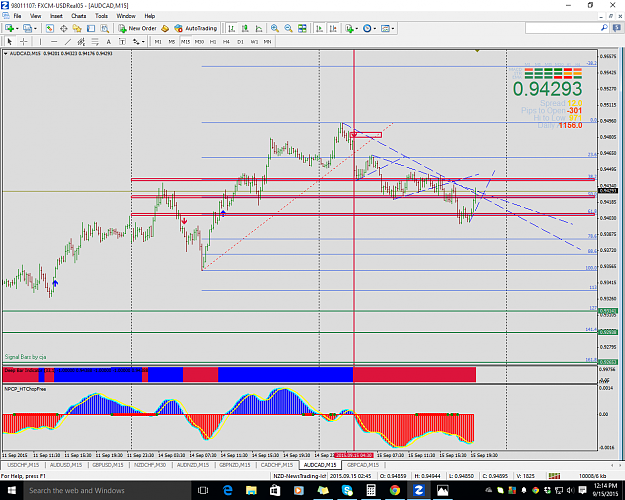Toggle the Market Watch window icon

(49, 28)
